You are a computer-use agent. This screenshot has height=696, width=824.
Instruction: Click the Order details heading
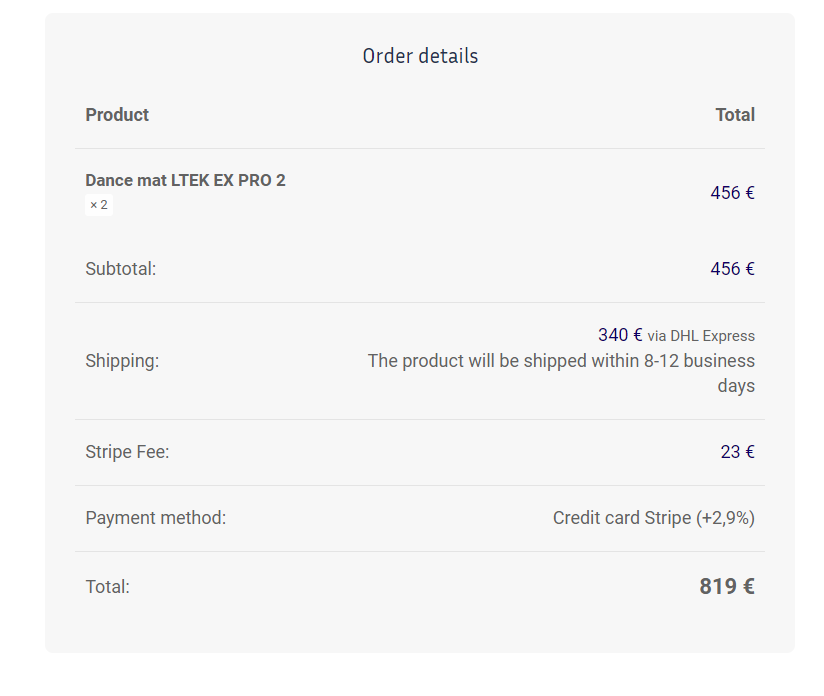tap(420, 56)
